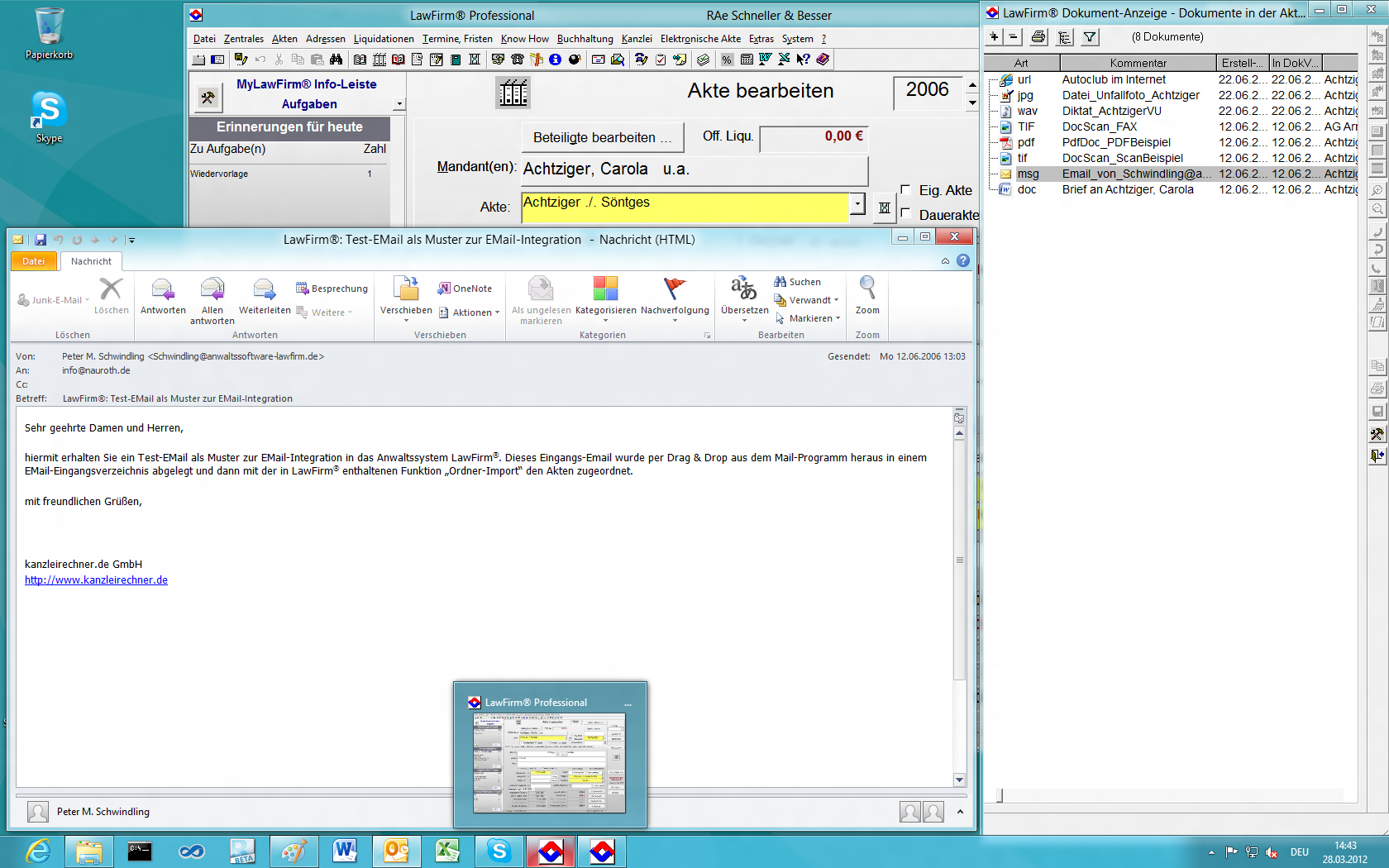The height and width of the screenshot is (868, 1389).
Task: Select the Email_von_Schwindling msg document row
Action: pyautogui.click(x=1136, y=174)
